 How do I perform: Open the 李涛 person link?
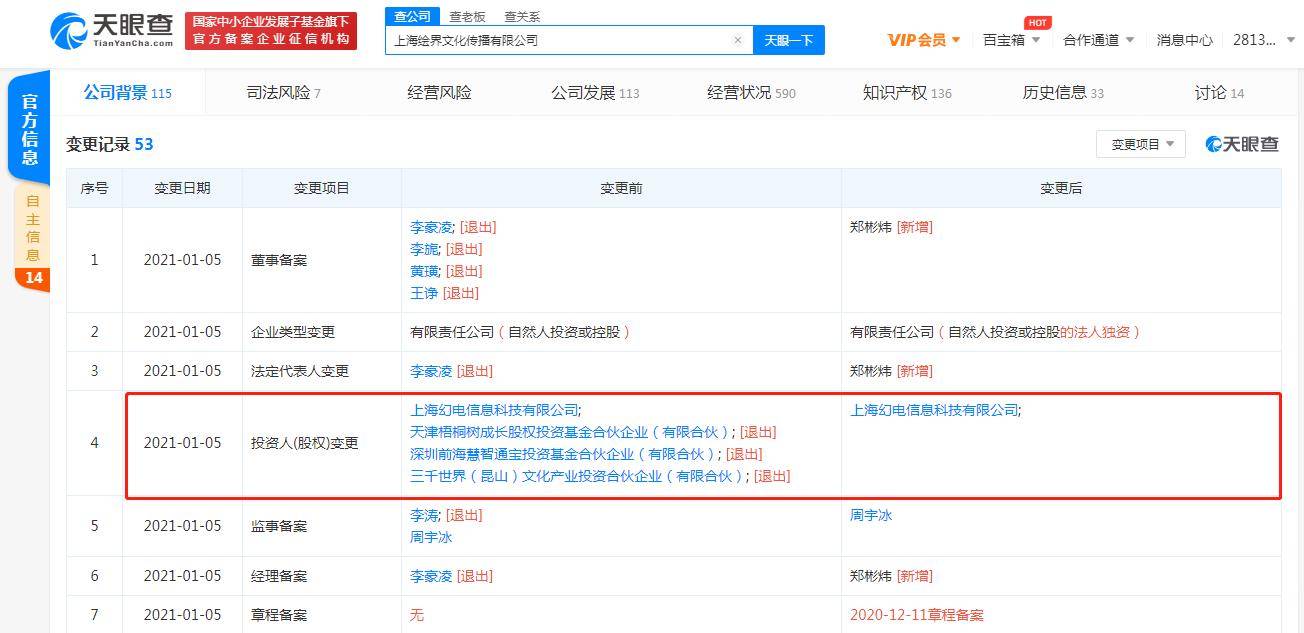coord(424,515)
